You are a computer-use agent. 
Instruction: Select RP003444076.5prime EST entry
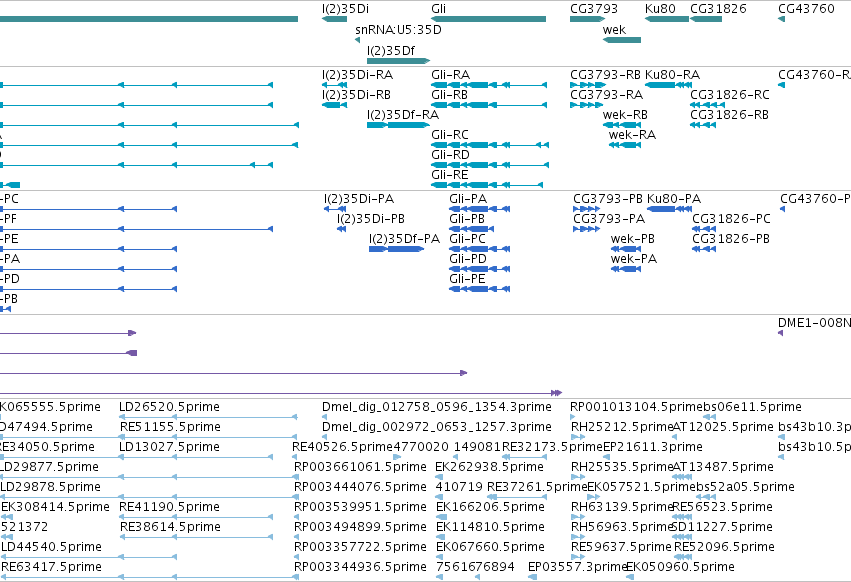coord(360,487)
